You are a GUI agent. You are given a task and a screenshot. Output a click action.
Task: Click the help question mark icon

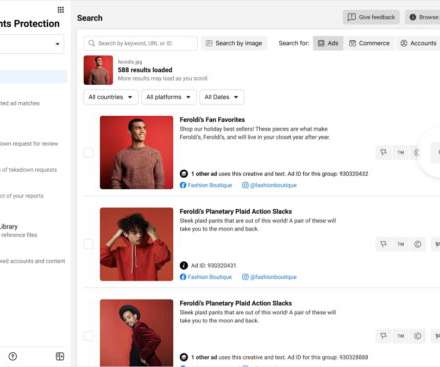tap(13, 356)
